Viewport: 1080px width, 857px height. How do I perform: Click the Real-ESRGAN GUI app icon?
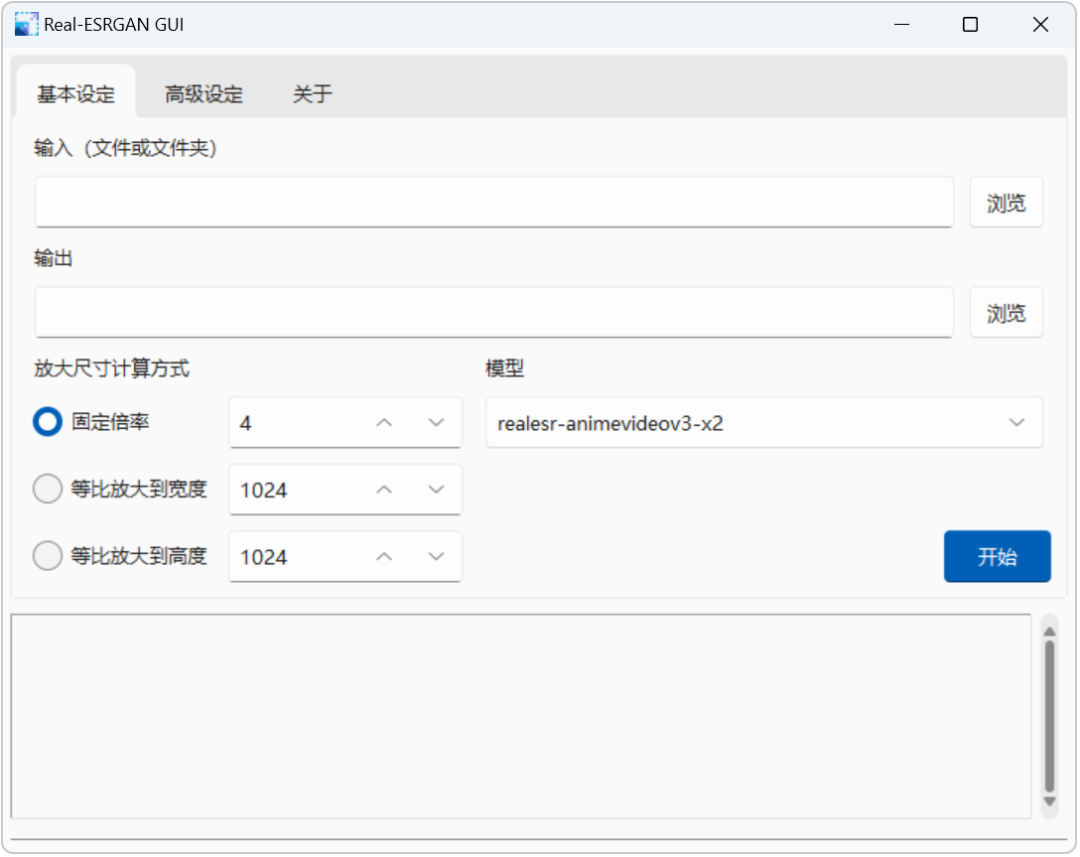[26, 25]
